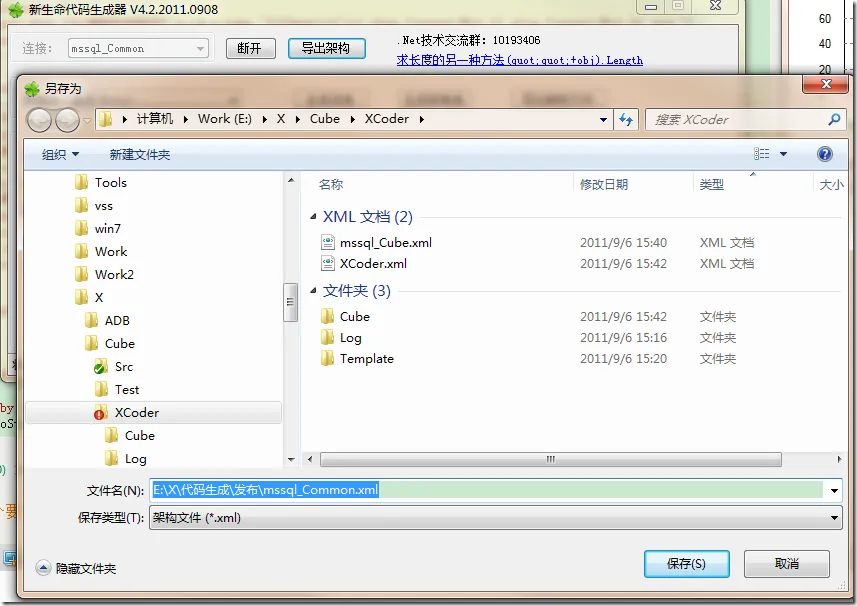Click 导出架构 button in main window
This screenshot has height=606, width=857.
click(x=326, y=48)
